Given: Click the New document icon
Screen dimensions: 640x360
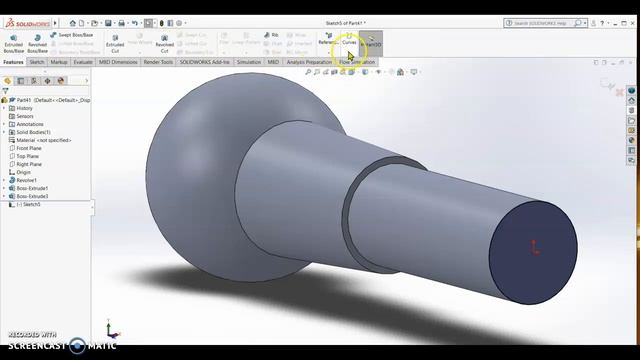Looking at the screenshot, I should (x=82, y=23).
